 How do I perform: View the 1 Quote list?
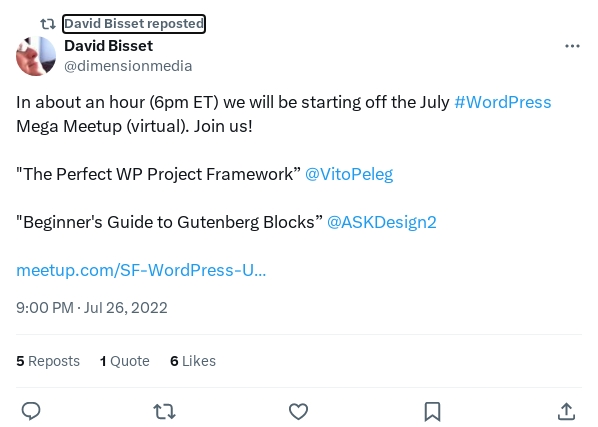(125, 361)
